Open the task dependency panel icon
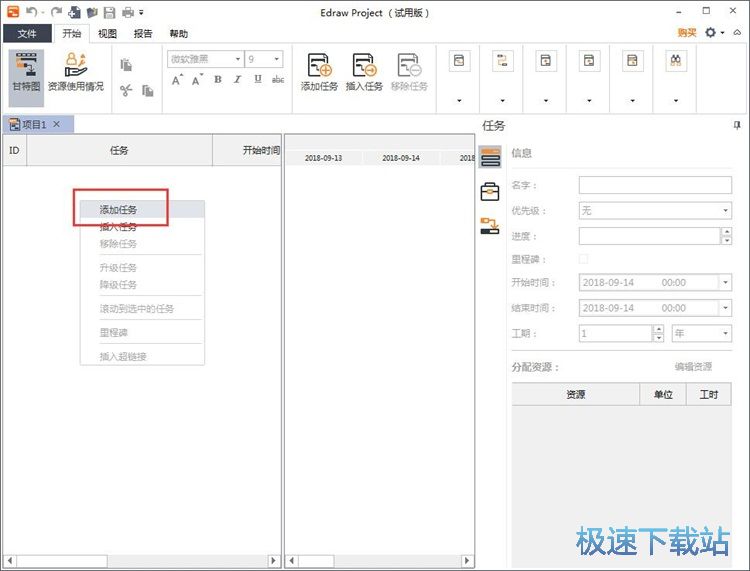The height and width of the screenshot is (571, 750). coord(490,226)
